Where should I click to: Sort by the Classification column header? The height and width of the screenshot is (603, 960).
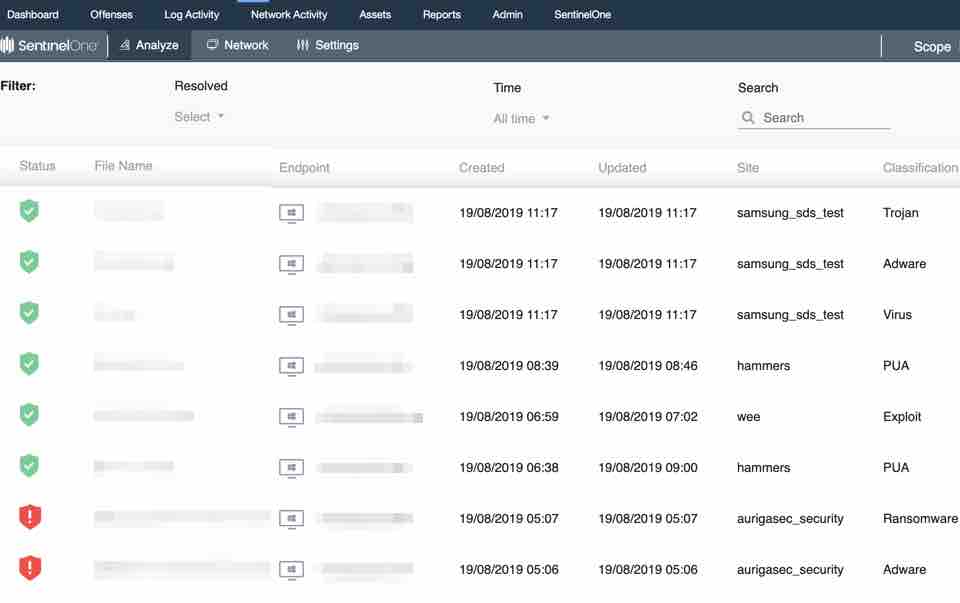[919, 168]
